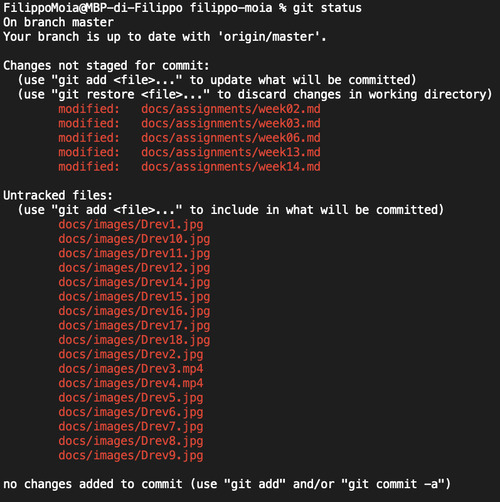
Task: Click the docs/assignments/week14.md path
Action: (231, 167)
